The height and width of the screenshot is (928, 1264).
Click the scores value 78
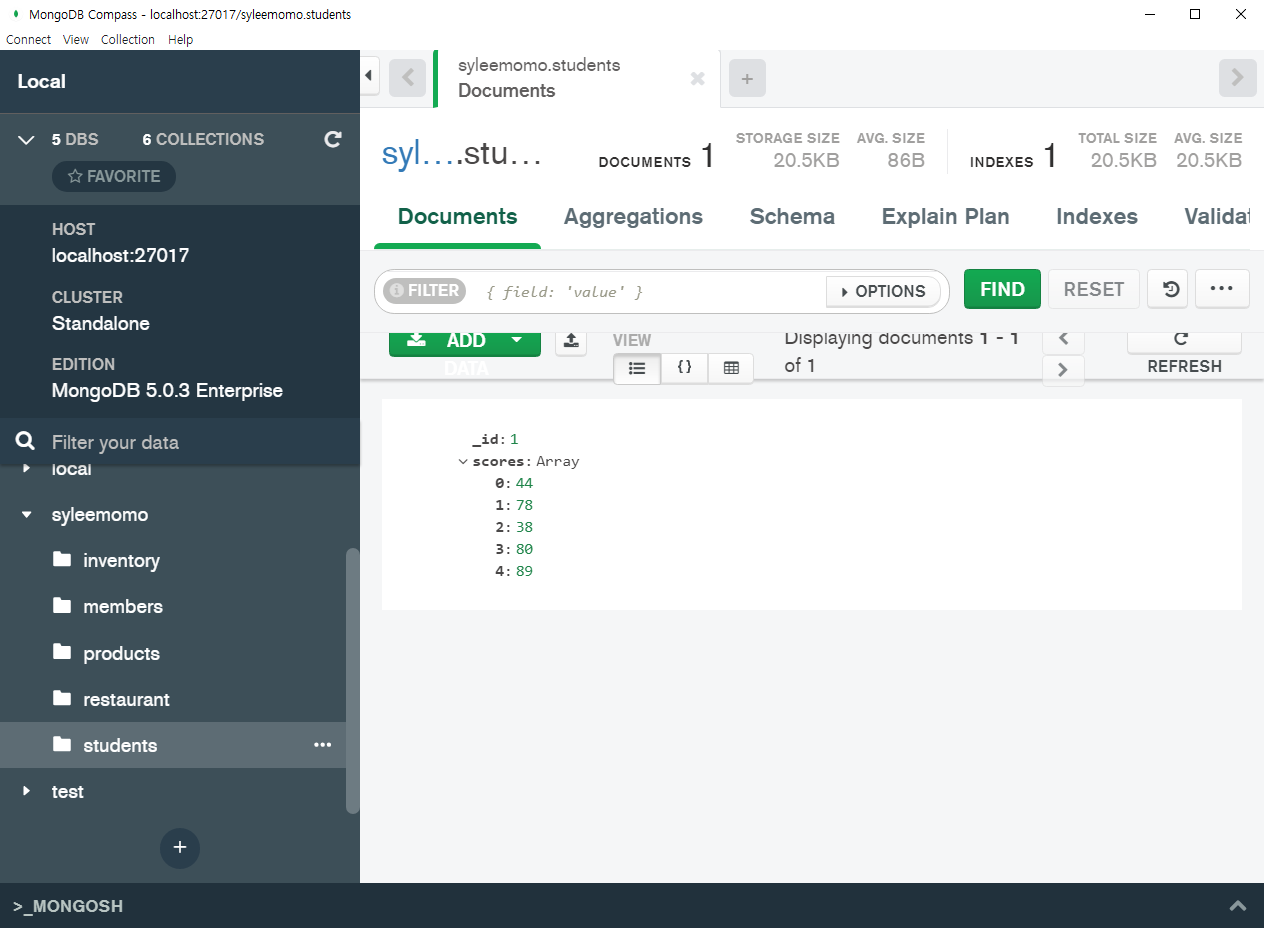point(524,505)
